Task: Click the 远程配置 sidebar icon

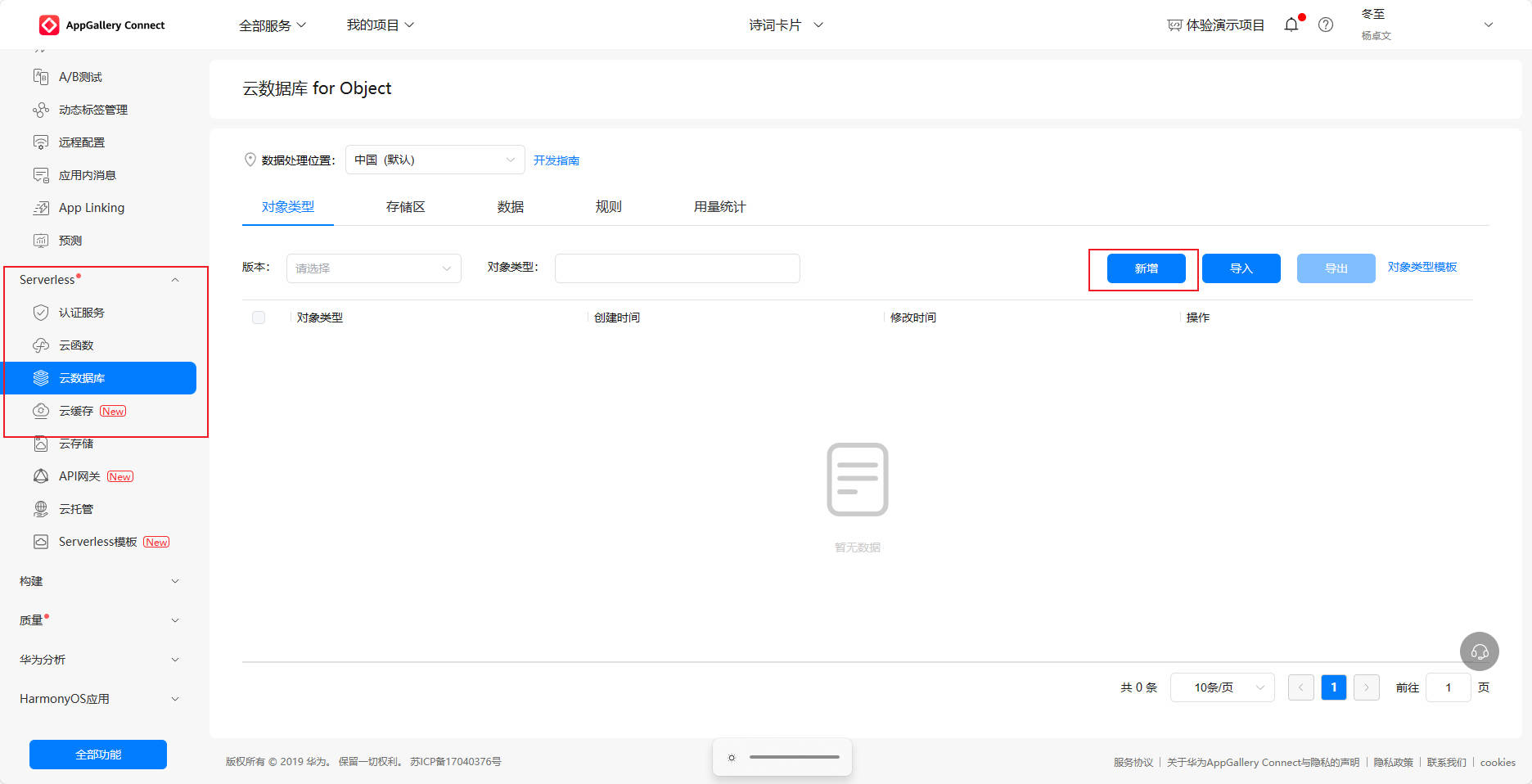Action: pyautogui.click(x=41, y=142)
